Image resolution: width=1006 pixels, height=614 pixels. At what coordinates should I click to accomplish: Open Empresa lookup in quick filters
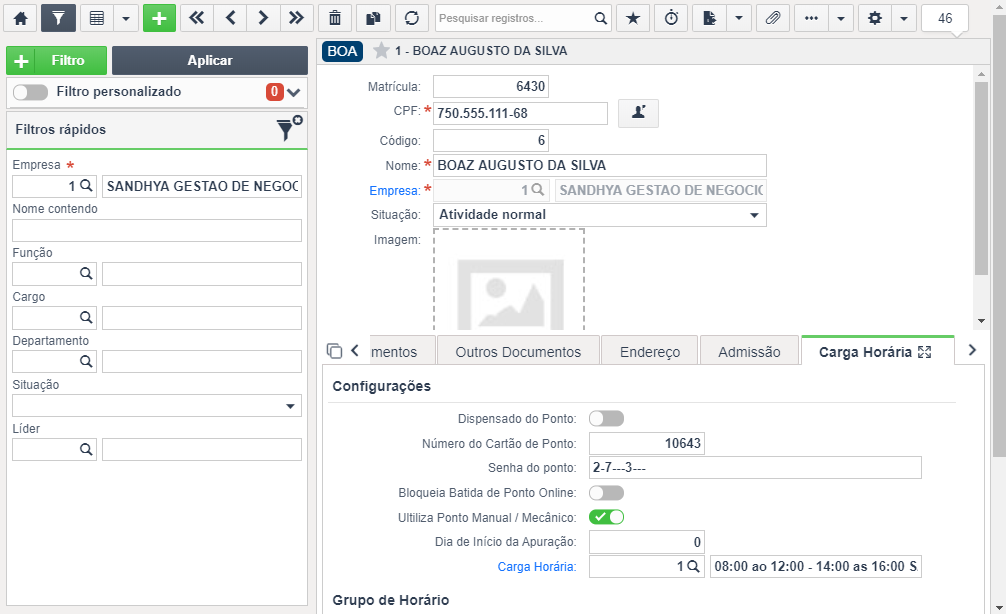pos(87,186)
